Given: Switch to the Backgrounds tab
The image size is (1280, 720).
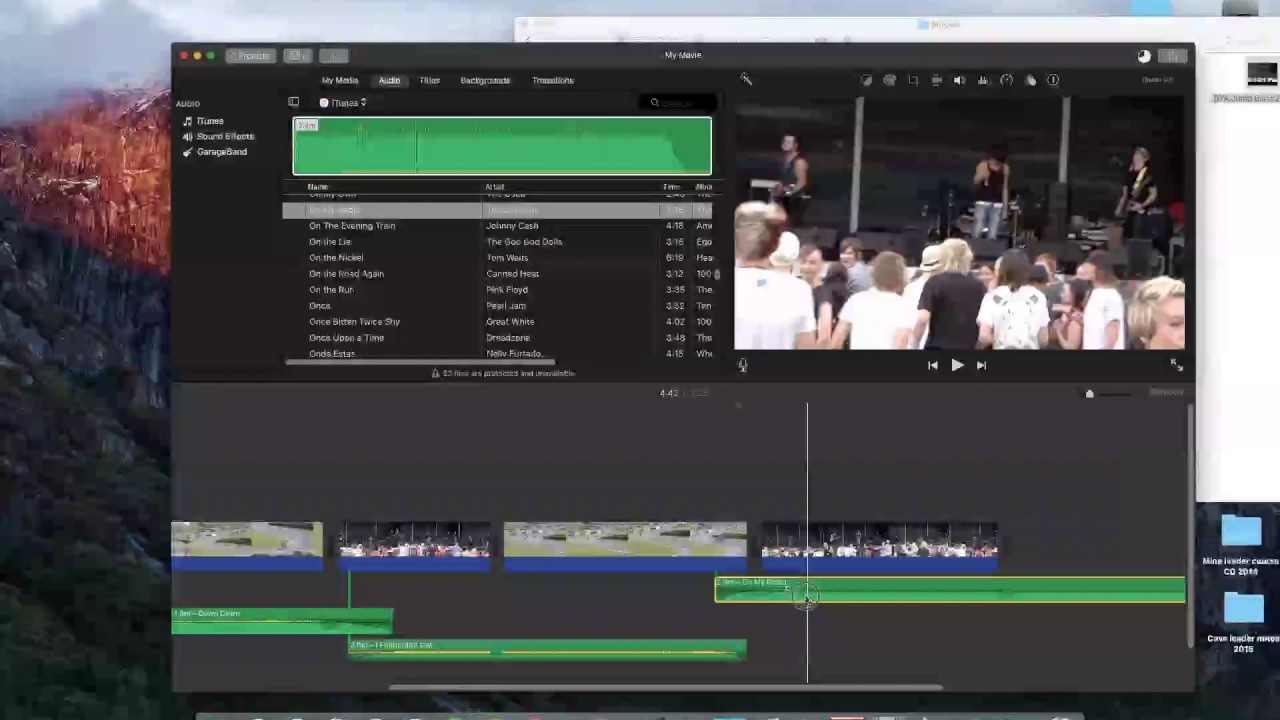Looking at the screenshot, I should click(485, 80).
